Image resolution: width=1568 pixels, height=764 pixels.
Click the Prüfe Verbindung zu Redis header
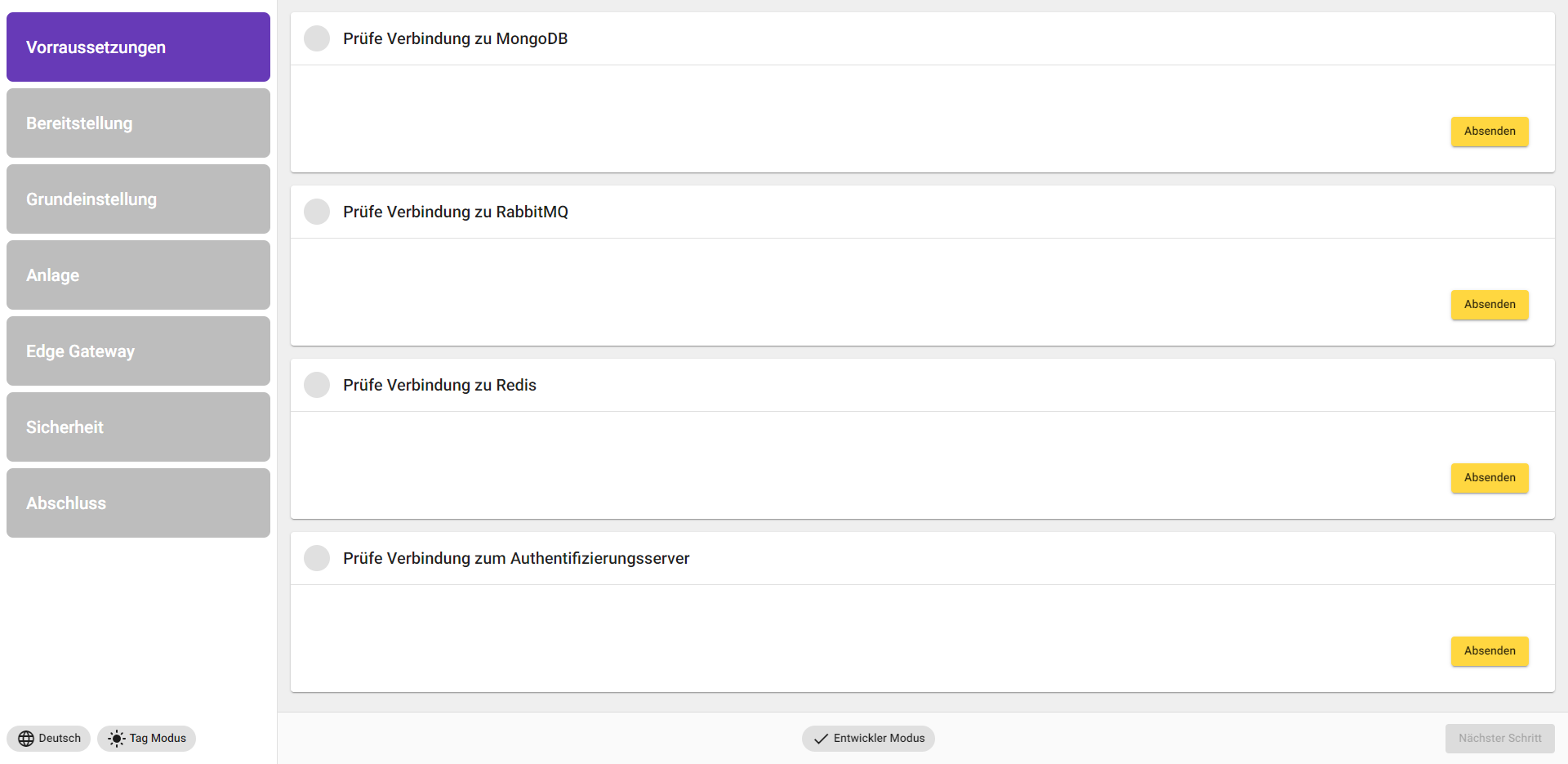439,385
